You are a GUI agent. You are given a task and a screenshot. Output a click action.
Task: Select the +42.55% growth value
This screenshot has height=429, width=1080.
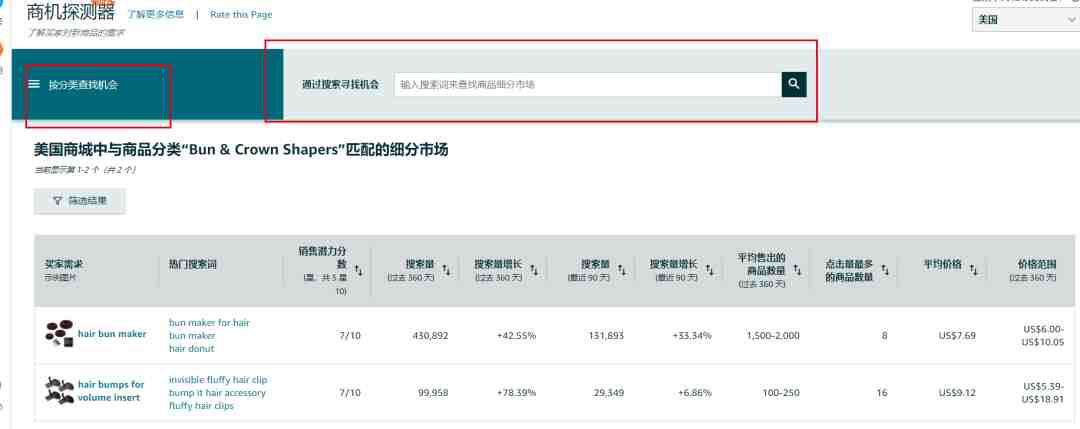(516, 335)
